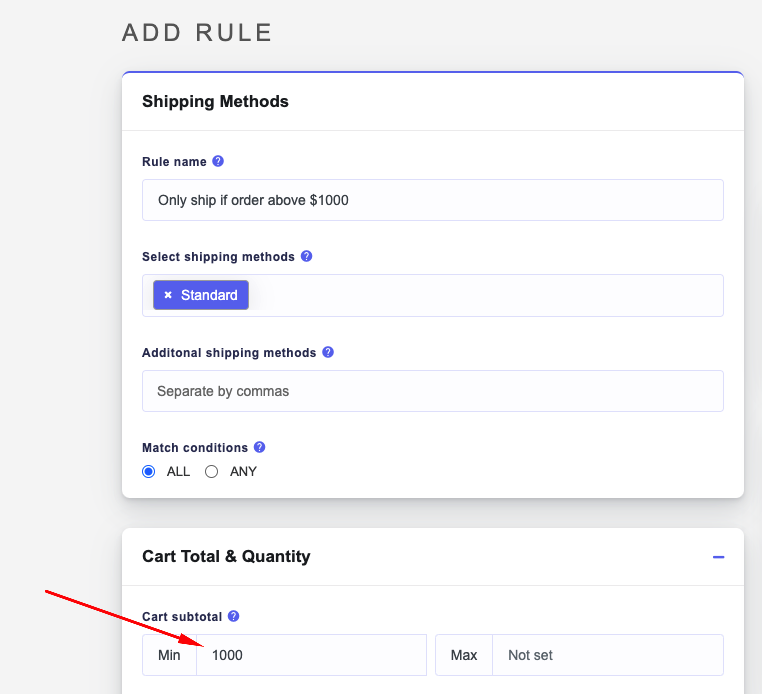762x694 pixels.
Task: Click the Max label of Cart subtotal
Action: (464, 655)
